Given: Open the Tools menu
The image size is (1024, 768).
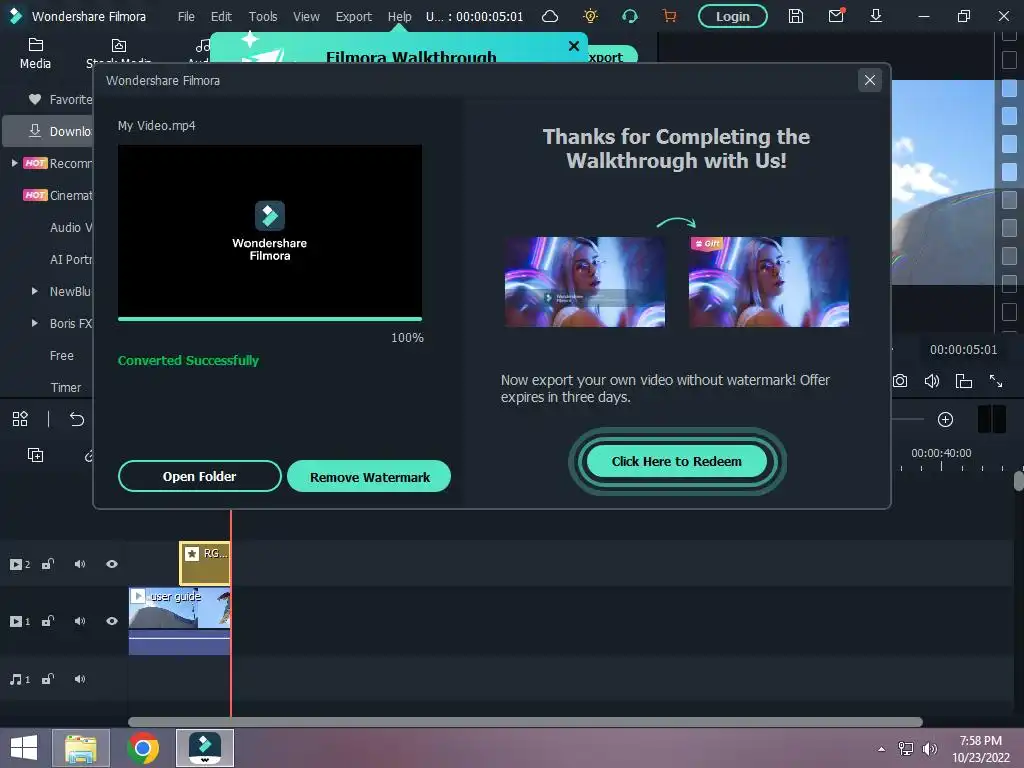Looking at the screenshot, I should pyautogui.click(x=263, y=16).
